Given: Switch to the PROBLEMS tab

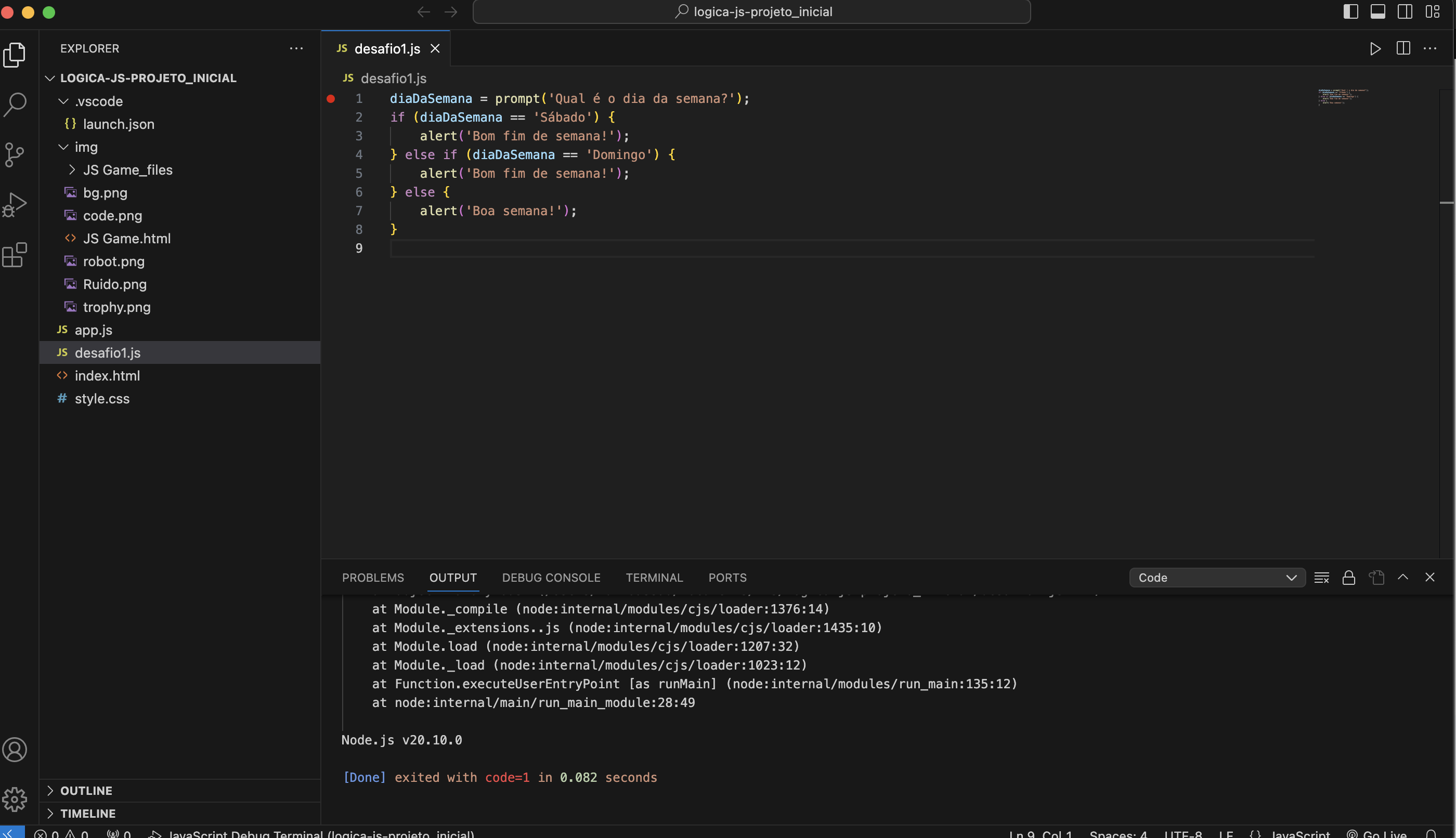Looking at the screenshot, I should (373, 577).
